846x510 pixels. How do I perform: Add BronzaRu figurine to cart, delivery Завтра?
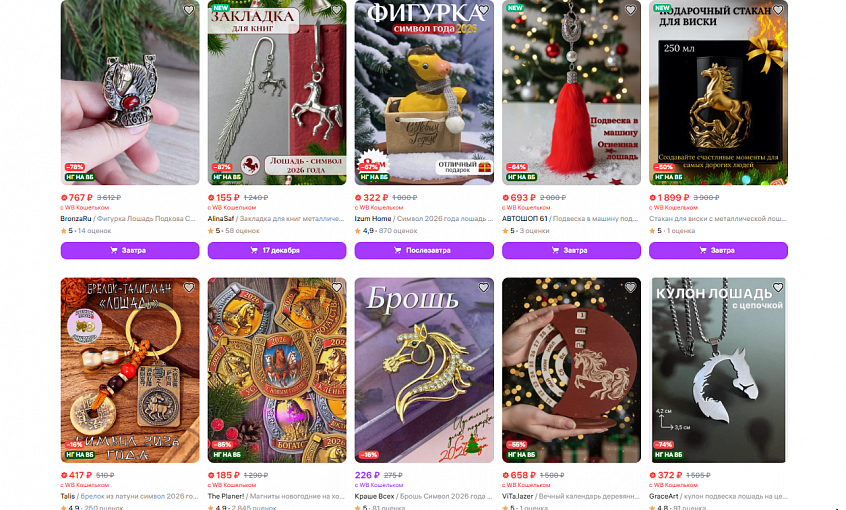pos(130,250)
